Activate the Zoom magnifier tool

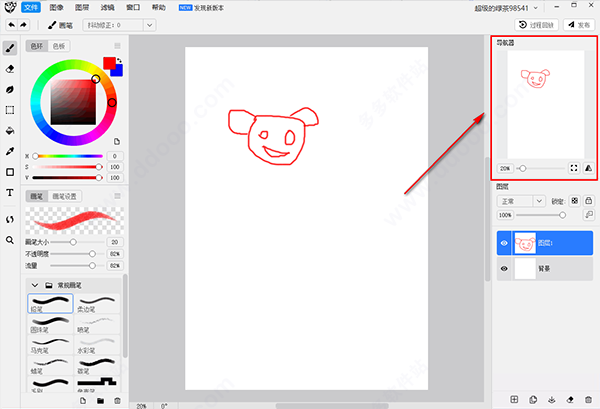10,240
